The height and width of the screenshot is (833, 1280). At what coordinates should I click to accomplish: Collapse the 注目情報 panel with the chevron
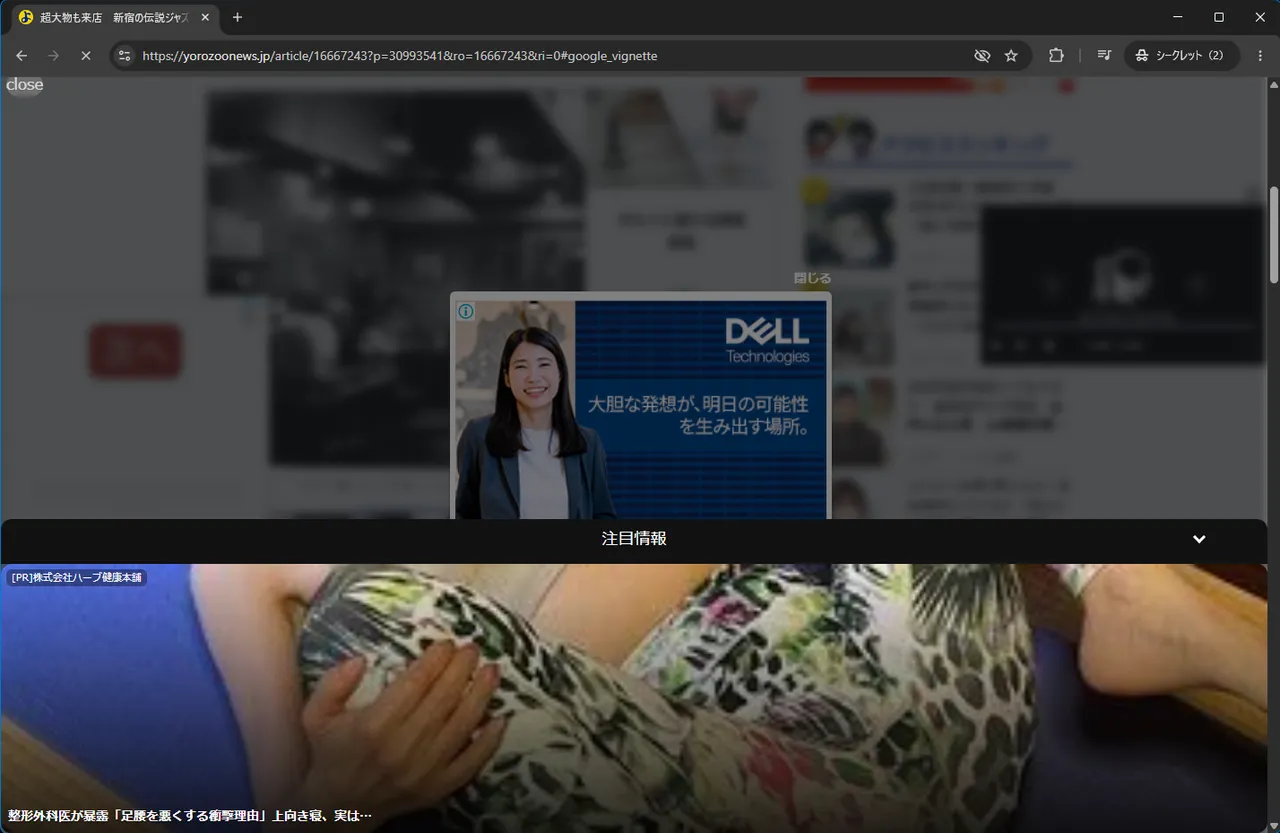(x=1199, y=539)
